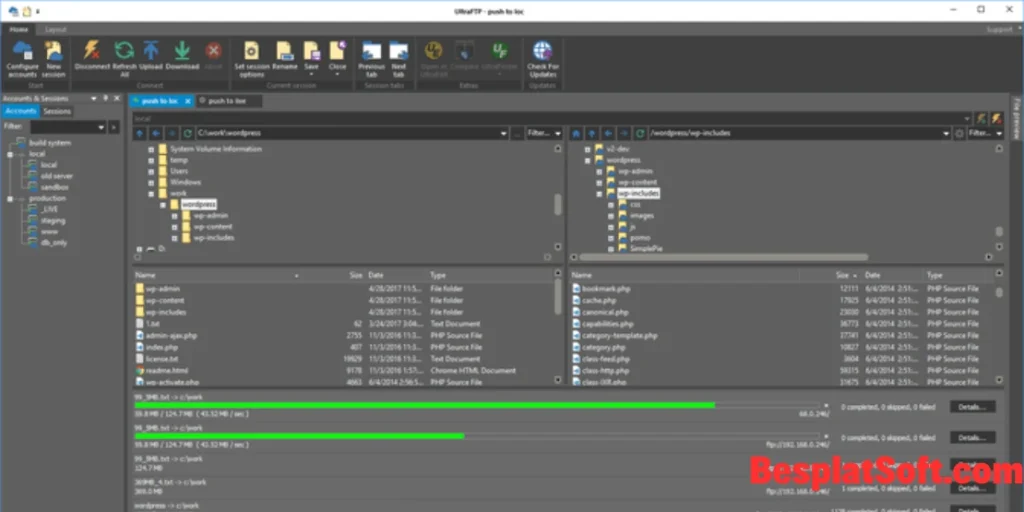Open the Accounts & Sessions panel menu arrow
The width and height of the screenshot is (1024, 512).
[94, 98]
